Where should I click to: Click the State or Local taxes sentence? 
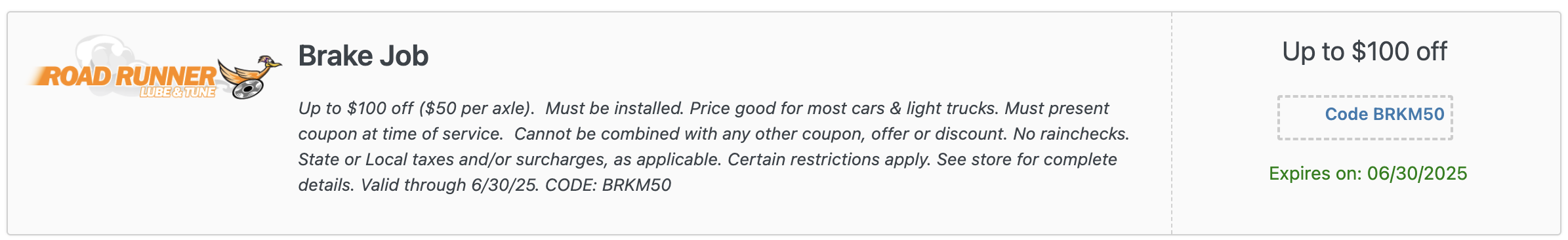click(x=510, y=159)
